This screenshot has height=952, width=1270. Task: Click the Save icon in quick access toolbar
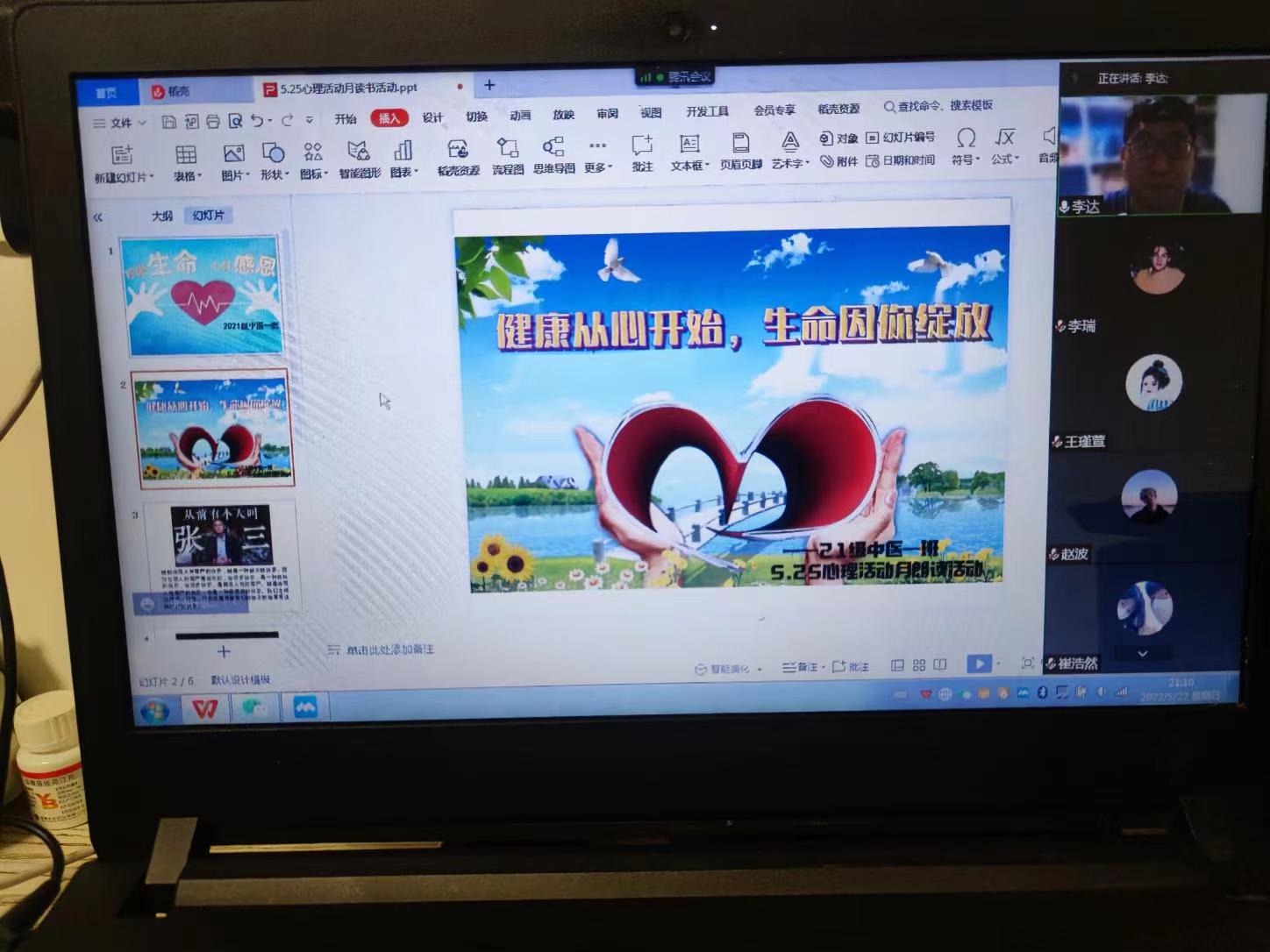(x=169, y=122)
